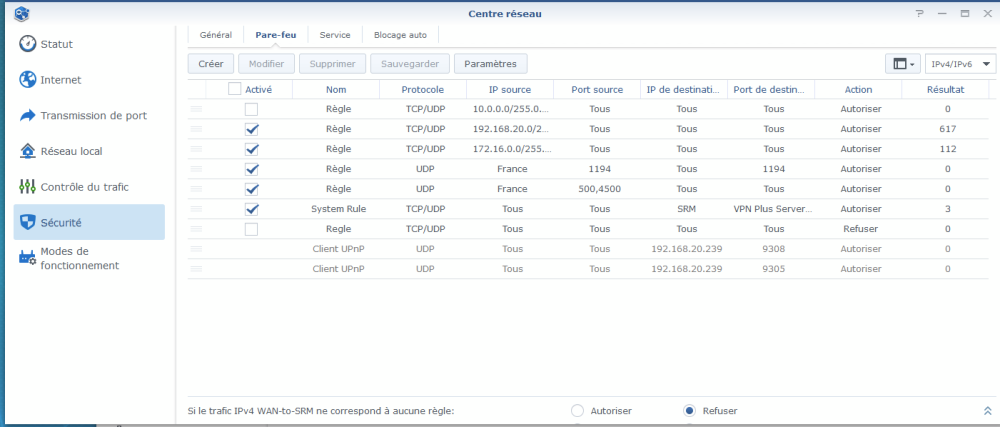Click the Créer button

210,64
